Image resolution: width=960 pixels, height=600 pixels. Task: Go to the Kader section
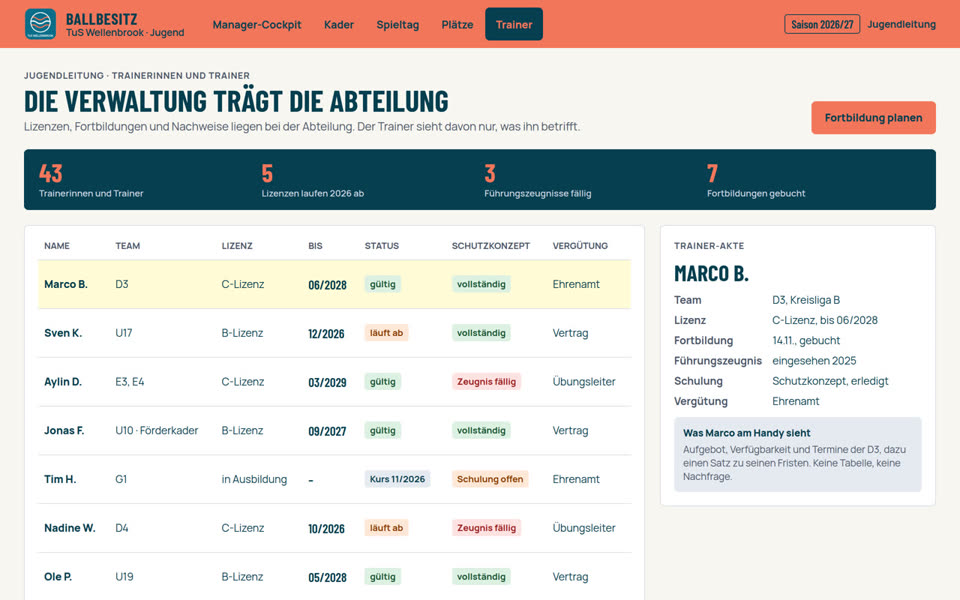[339, 24]
